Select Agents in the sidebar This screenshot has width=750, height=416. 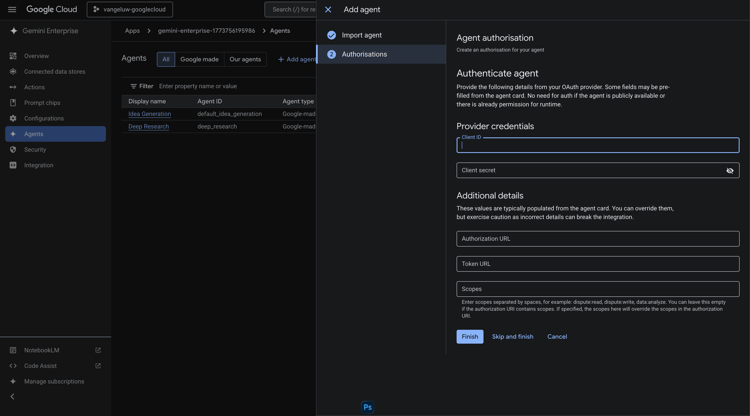55,134
